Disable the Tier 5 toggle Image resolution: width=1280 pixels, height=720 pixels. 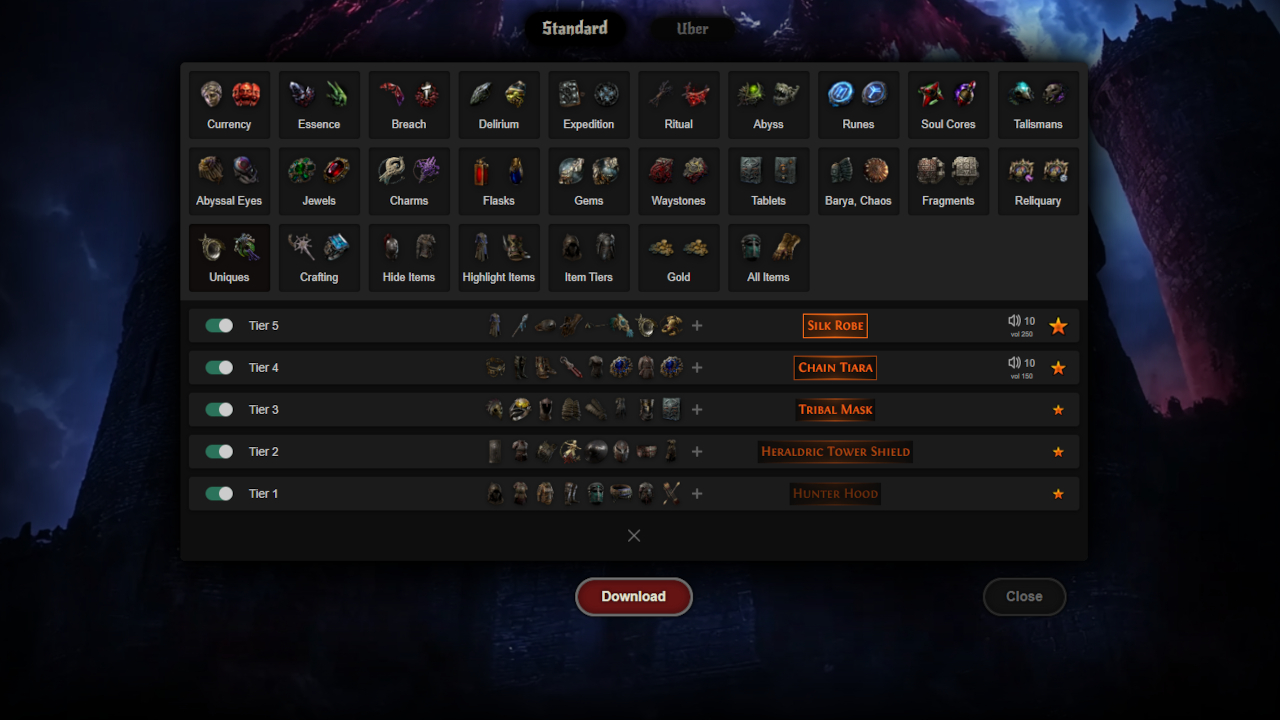click(x=219, y=326)
